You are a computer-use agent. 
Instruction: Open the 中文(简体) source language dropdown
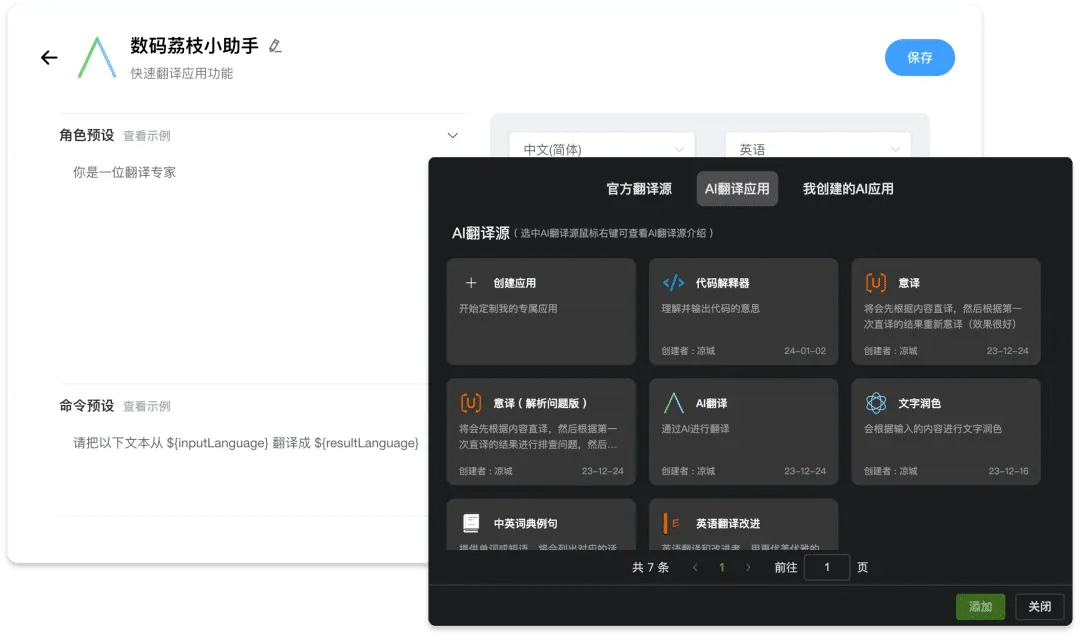(x=598, y=149)
